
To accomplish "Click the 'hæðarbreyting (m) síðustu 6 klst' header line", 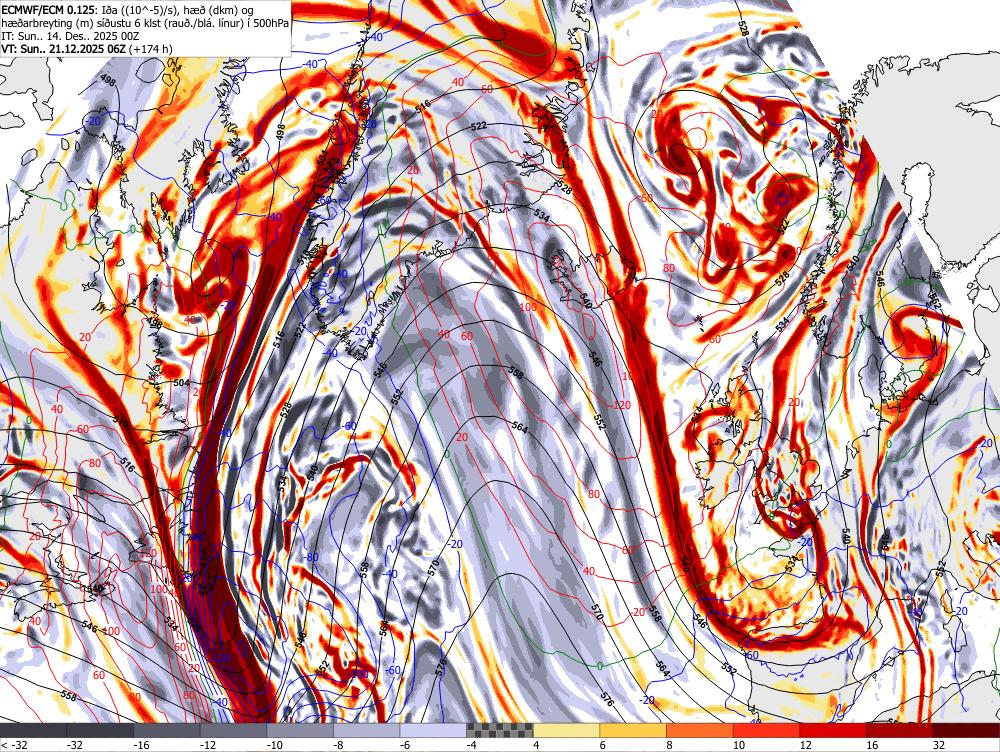I will (145, 23).
